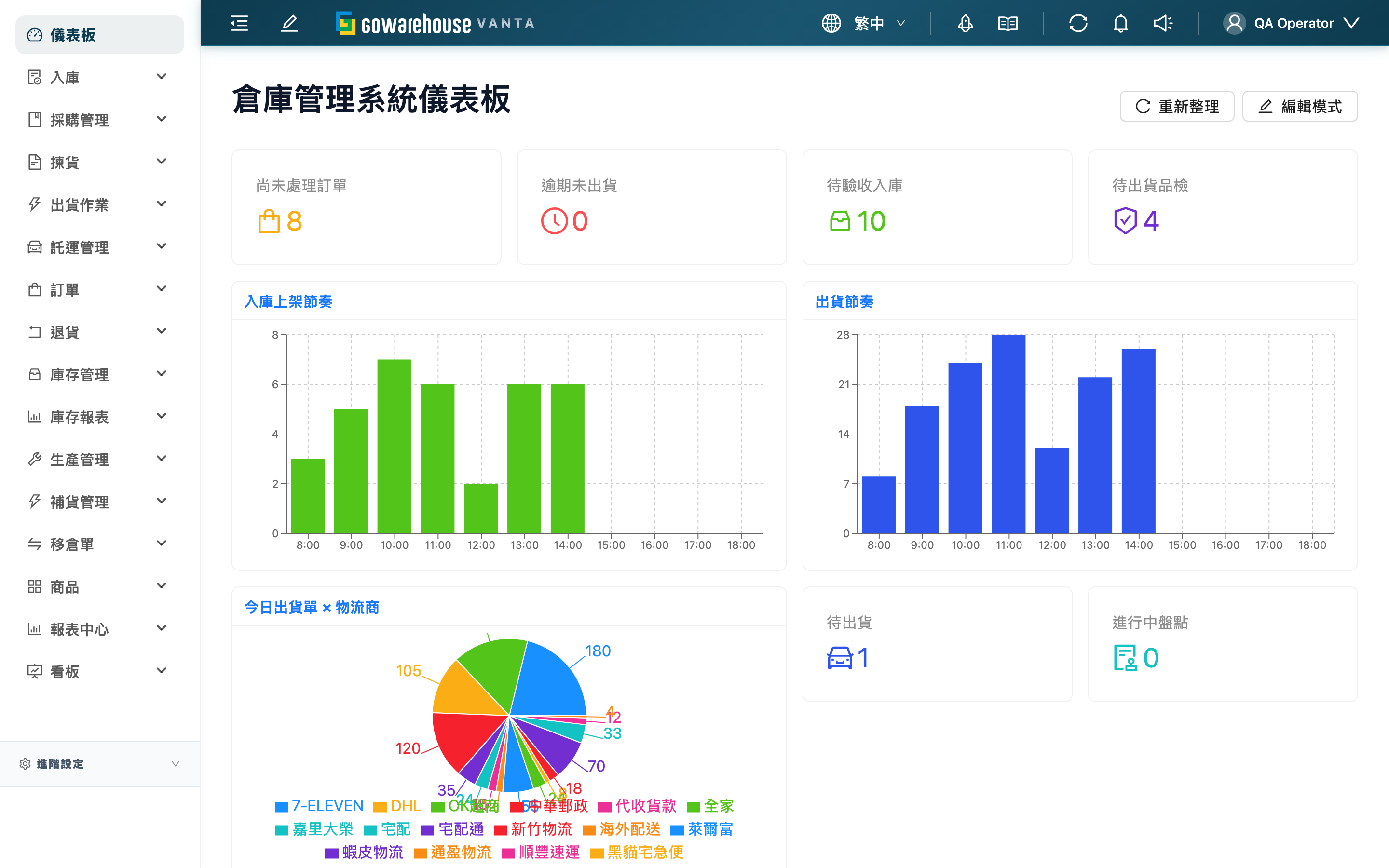Click the 進階設定 gear icon
Viewport: 1389px width, 868px height.
click(x=25, y=763)
